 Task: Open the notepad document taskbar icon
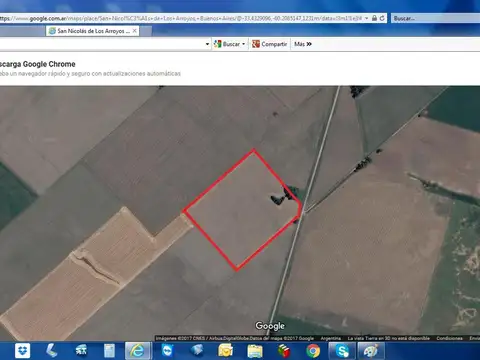(x=109, y=351)
